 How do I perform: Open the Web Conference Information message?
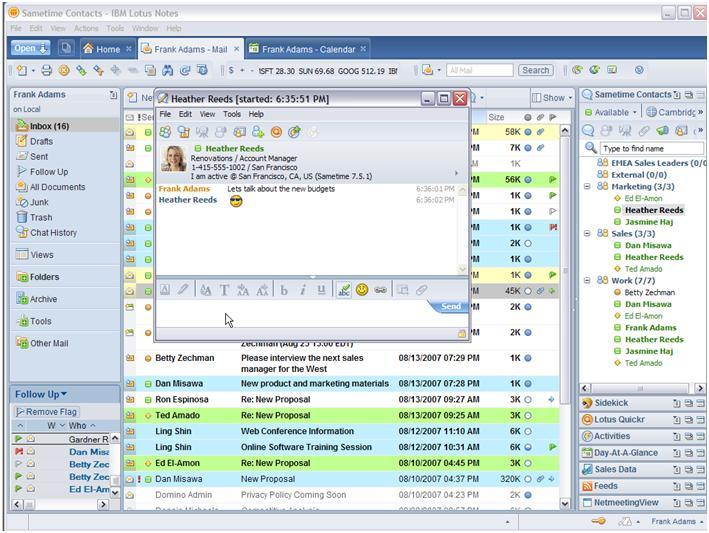click(341, 431)
